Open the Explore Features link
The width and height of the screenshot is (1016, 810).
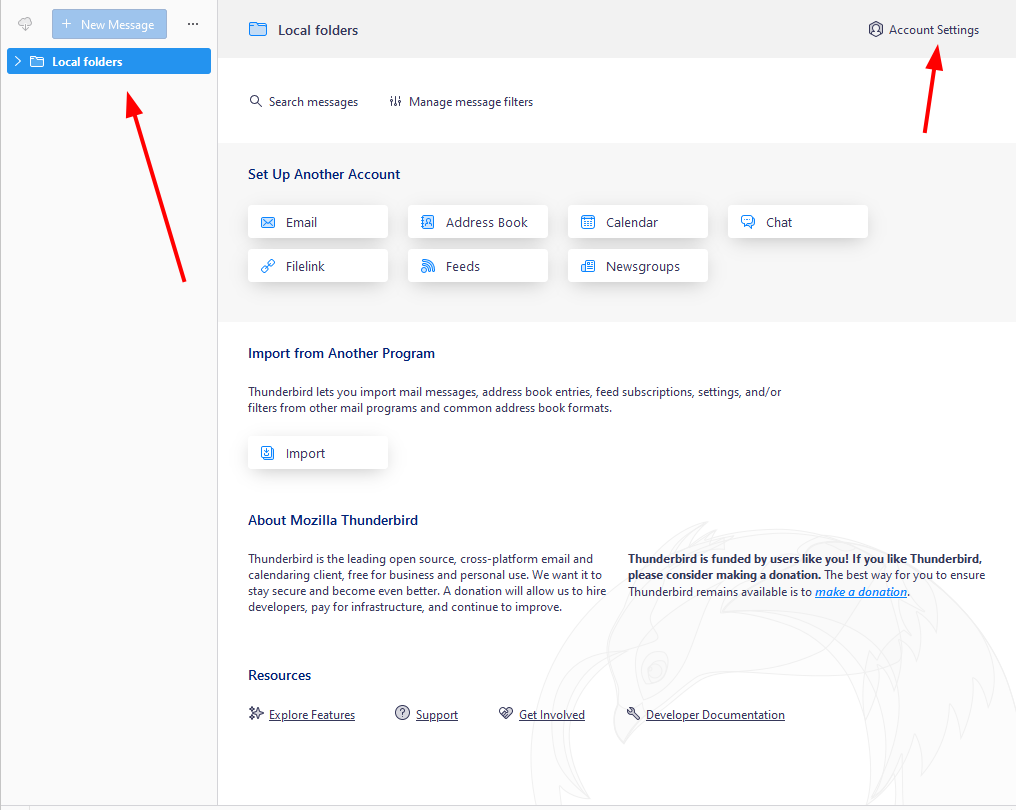coord(311,715)
